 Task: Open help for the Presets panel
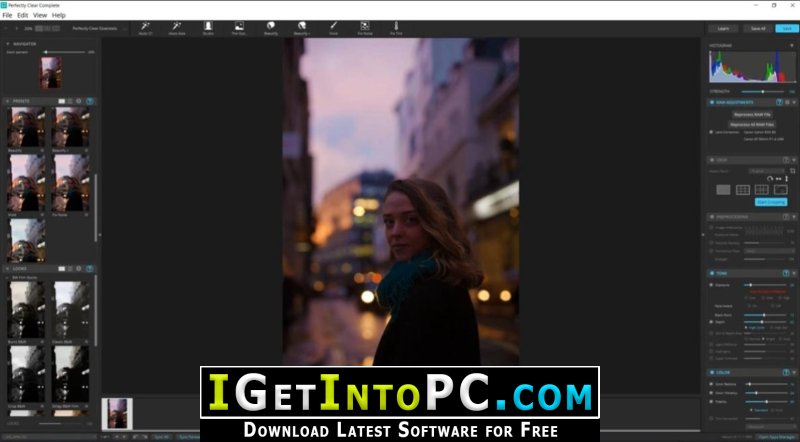[90, 101]
